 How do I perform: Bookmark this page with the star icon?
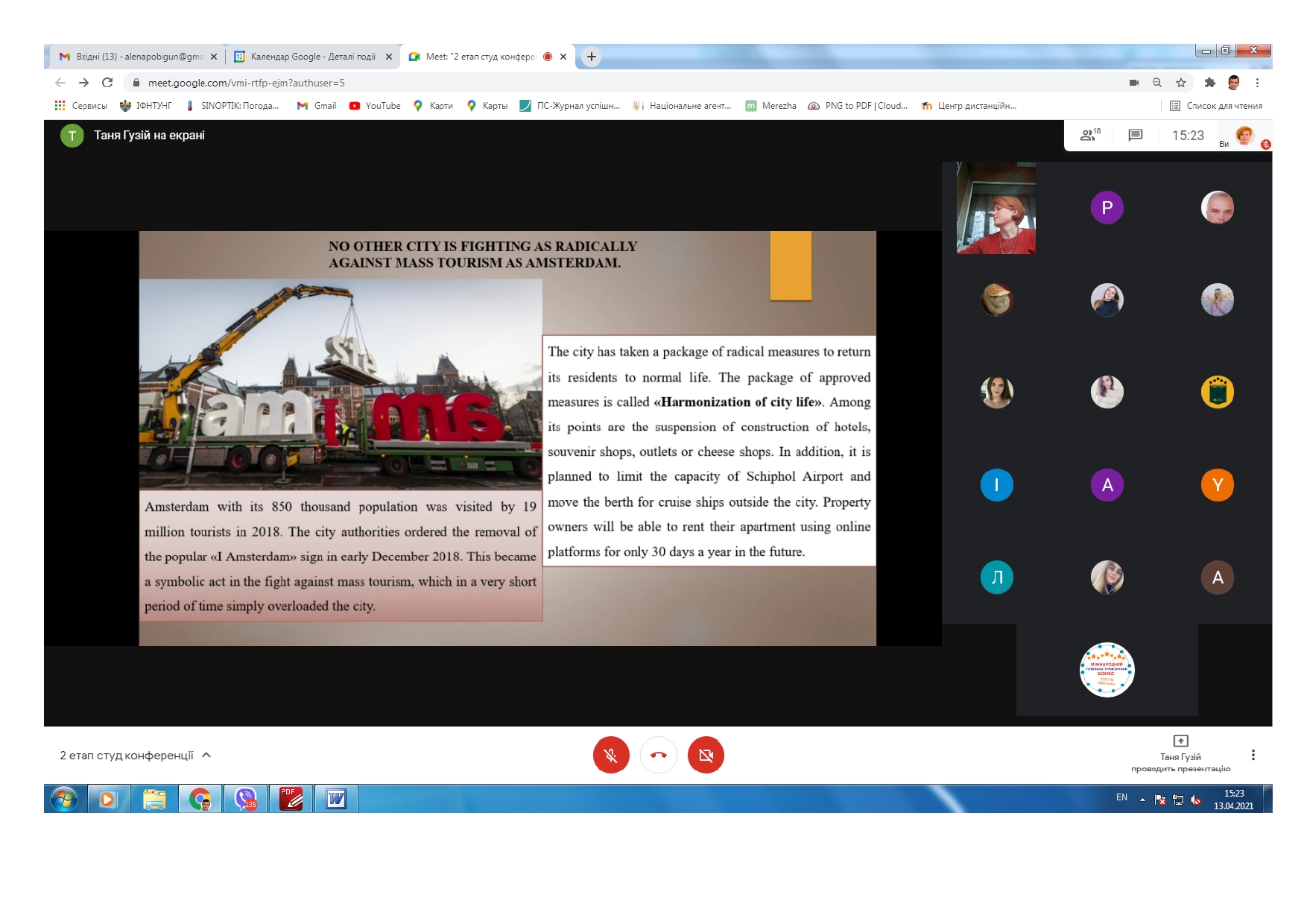(1180, 83)
